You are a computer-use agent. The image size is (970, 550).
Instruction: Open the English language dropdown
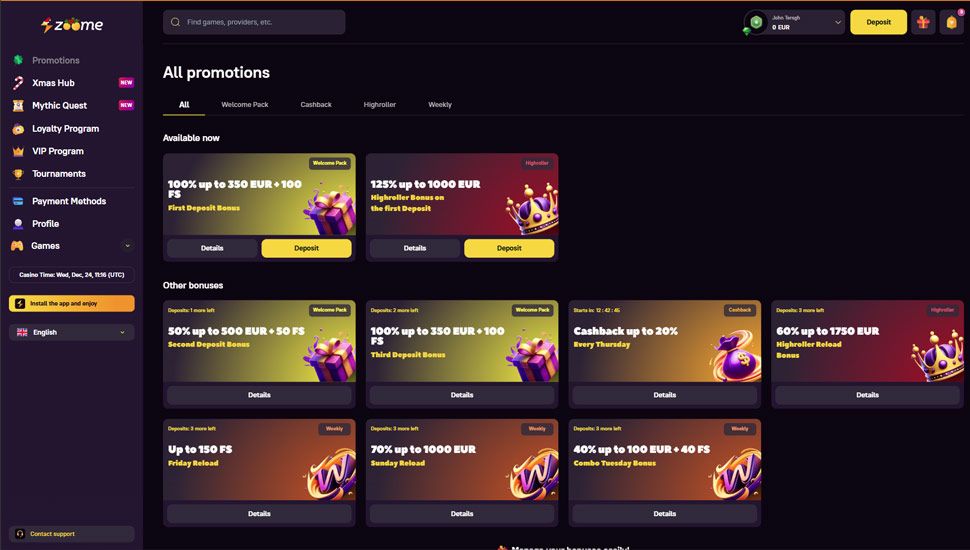[x=72, y=332]
